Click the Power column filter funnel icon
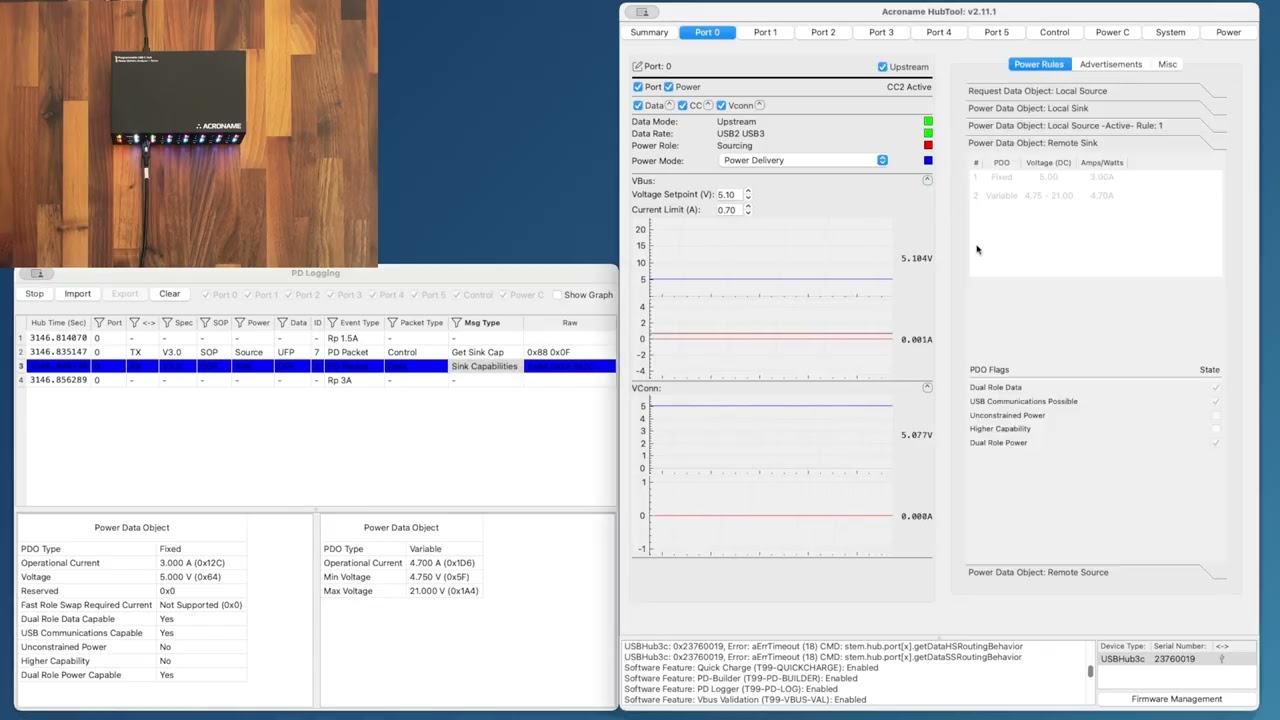Viewport: 1280px width, 720px height. point(240,323)
